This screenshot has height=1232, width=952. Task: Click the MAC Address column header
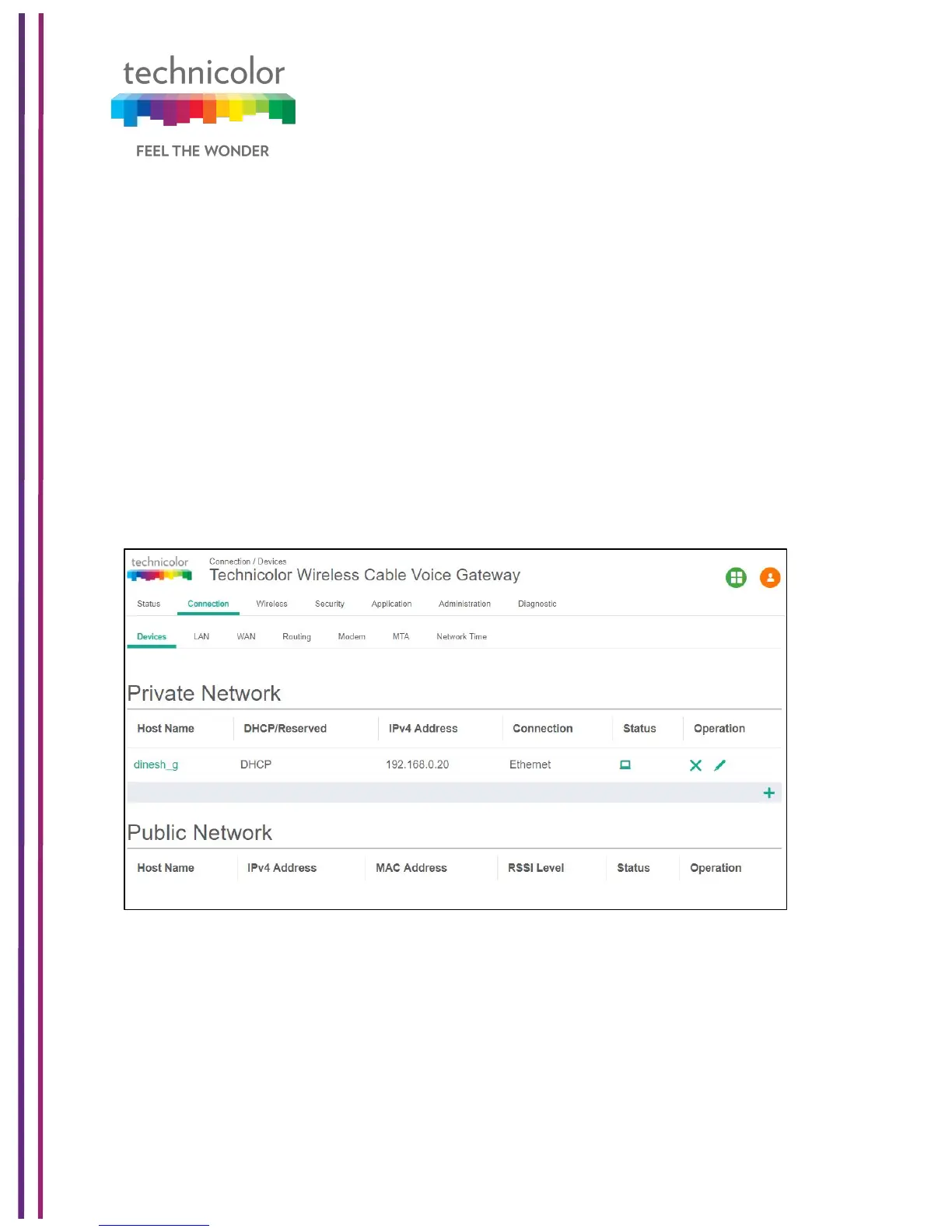[x=411, y=868]
